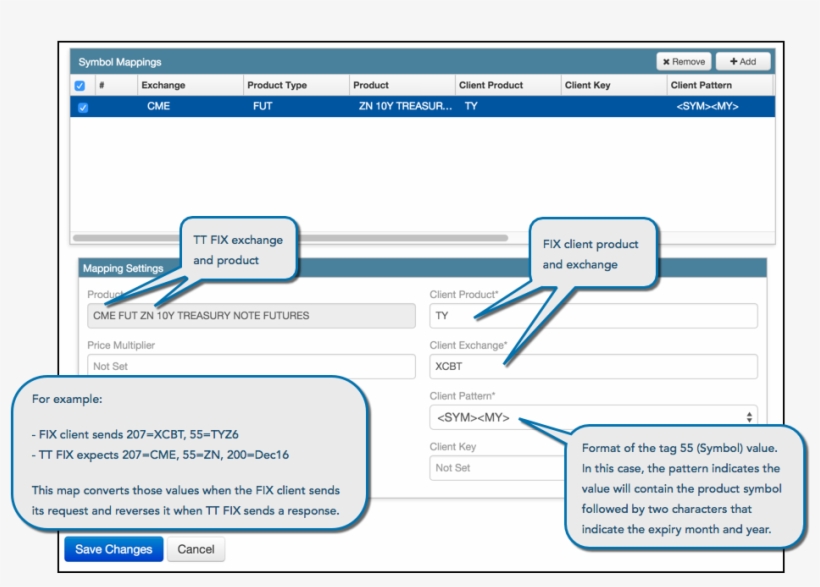820x587 pixels.
Task: Sort by the Client Pattern column header
Action: tap(701, 86)
